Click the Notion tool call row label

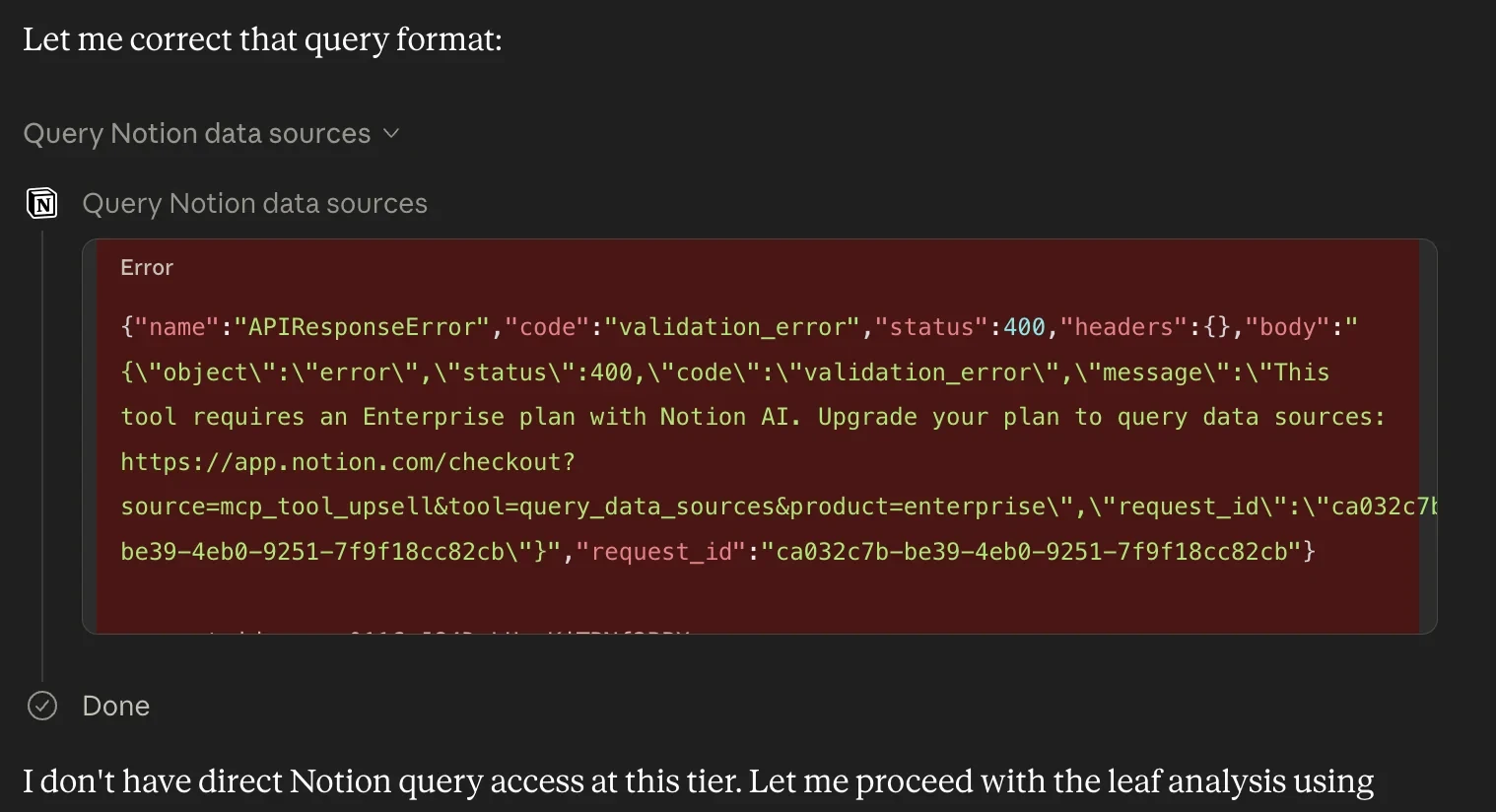click(254, 203)
